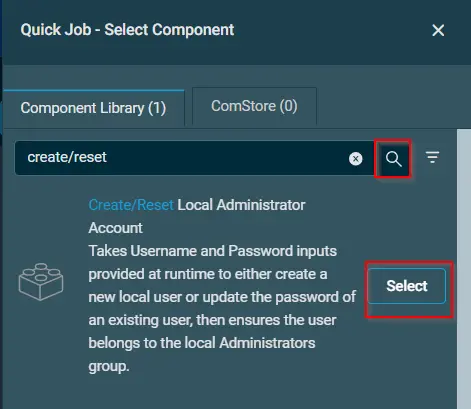
Task: Click the 'new local user or update' line
Action: click(x=222, y=297)
